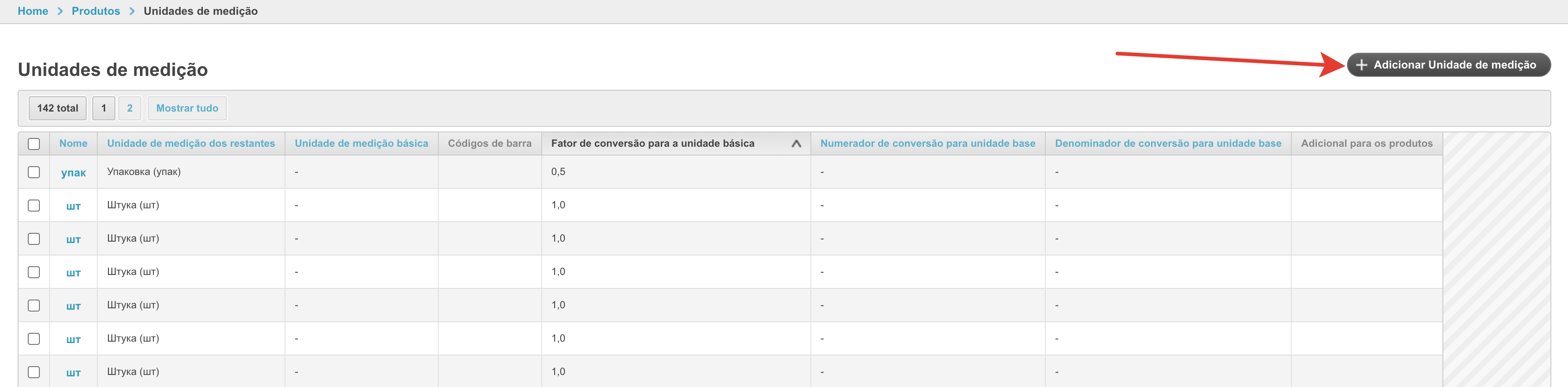Click Fator de conversão para a unidade básica header
The height and width of the screenshot is (387, 1568).
[x=652, y=144]
